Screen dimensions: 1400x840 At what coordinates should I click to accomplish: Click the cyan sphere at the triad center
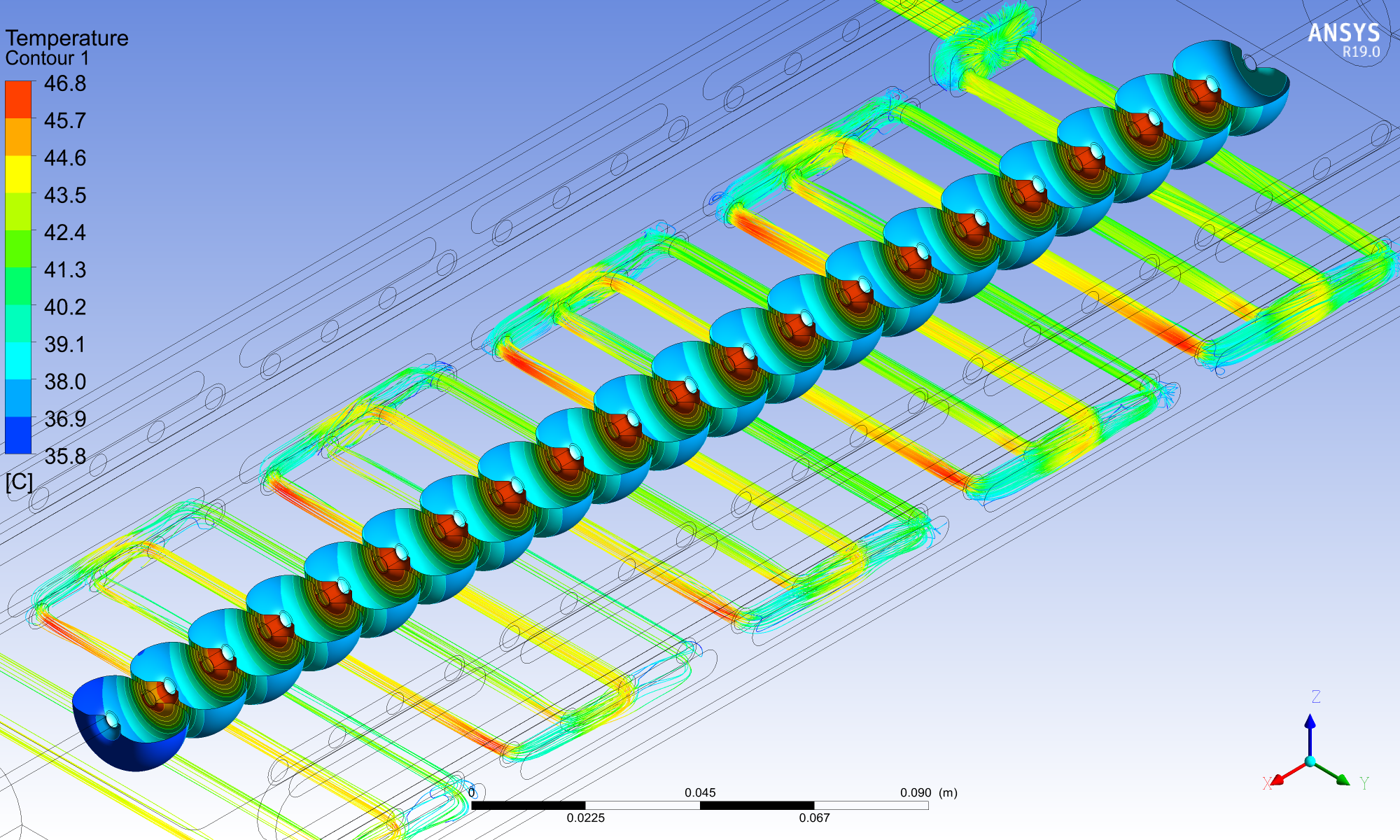point(1310,761)
